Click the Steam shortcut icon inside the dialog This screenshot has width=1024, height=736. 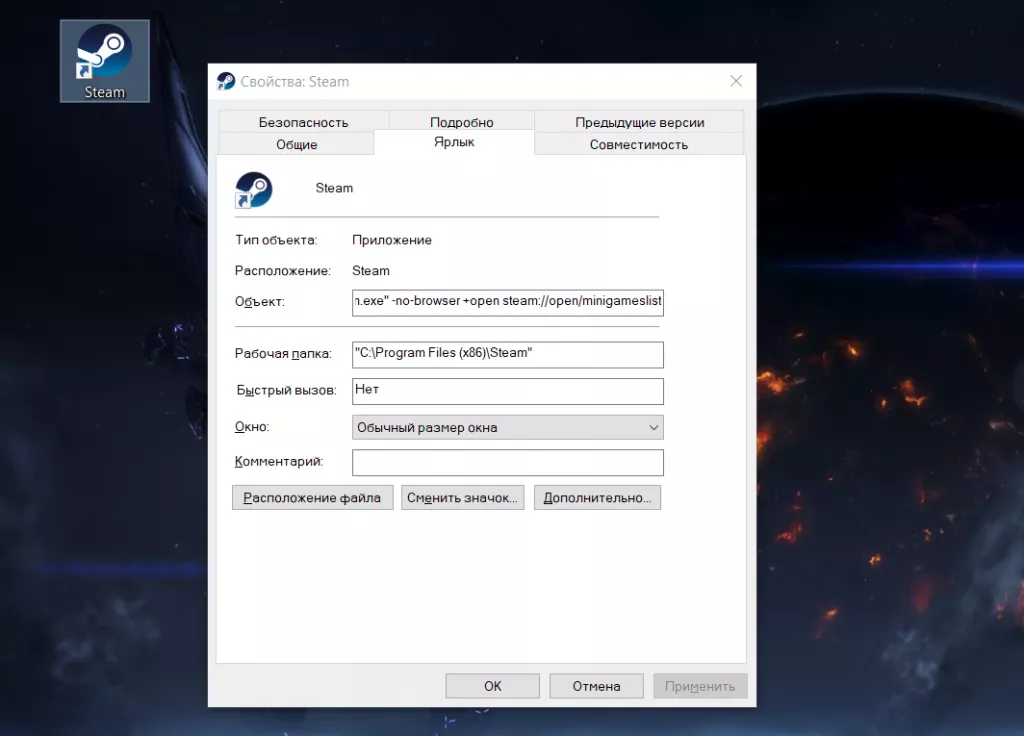pos(253,189)
